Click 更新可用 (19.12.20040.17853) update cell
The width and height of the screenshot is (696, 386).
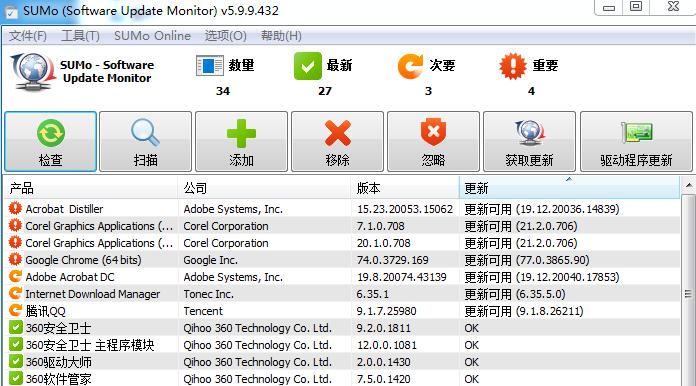click(x=542, y=277)
